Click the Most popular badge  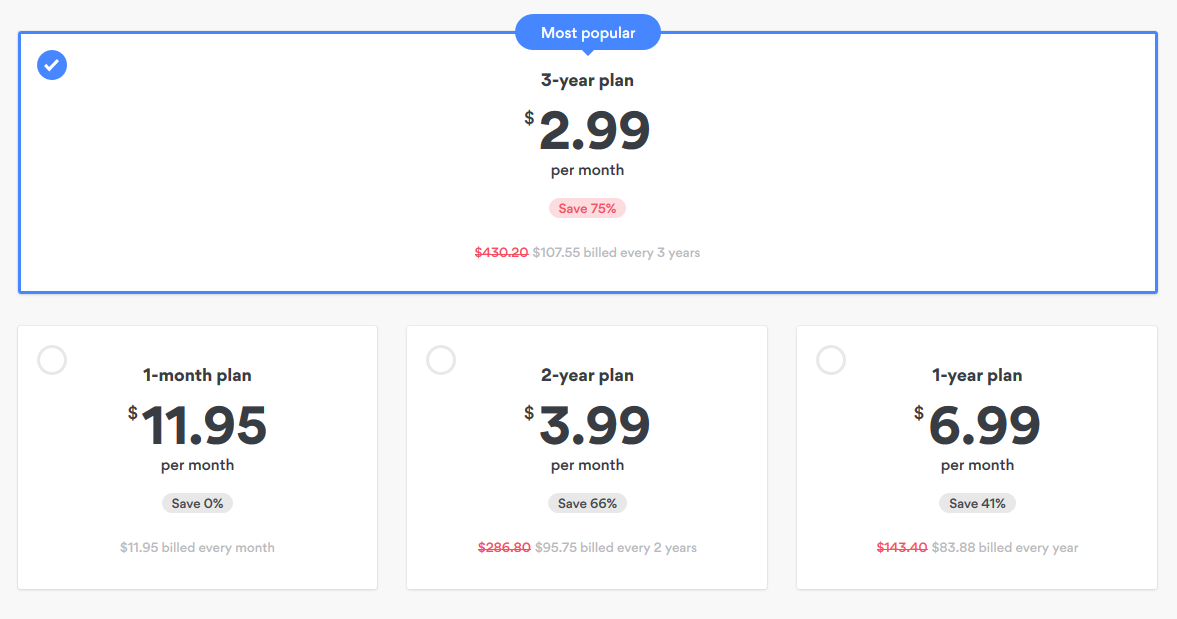point(588,33)
